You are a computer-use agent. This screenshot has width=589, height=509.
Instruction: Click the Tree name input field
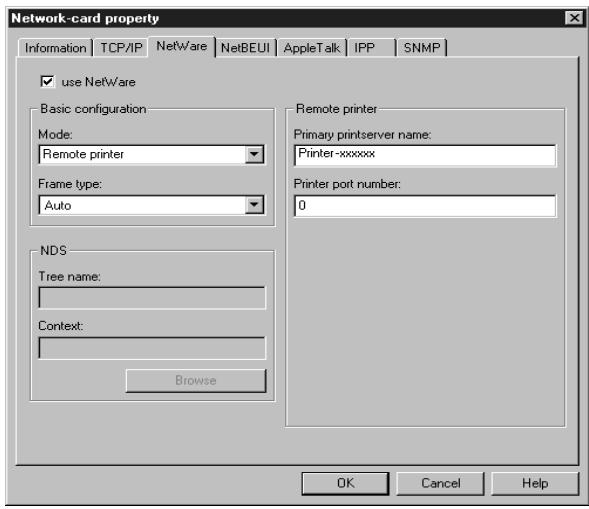coord(152,298)
